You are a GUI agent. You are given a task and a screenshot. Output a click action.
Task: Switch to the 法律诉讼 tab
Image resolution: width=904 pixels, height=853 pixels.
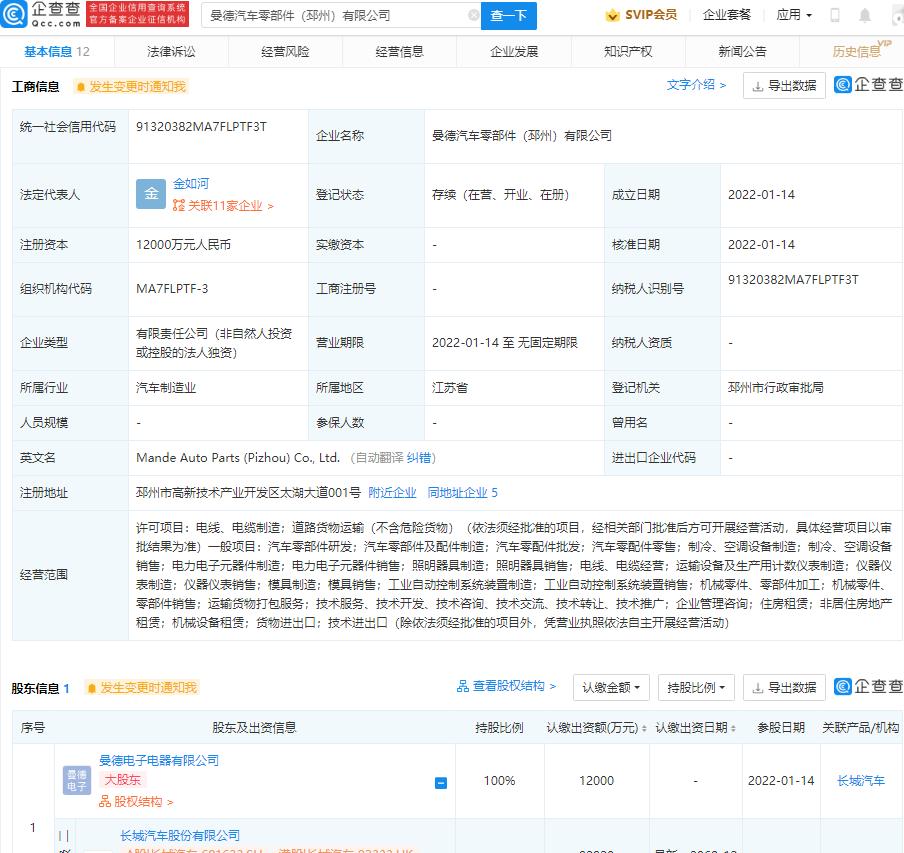[x=171, y=52]
